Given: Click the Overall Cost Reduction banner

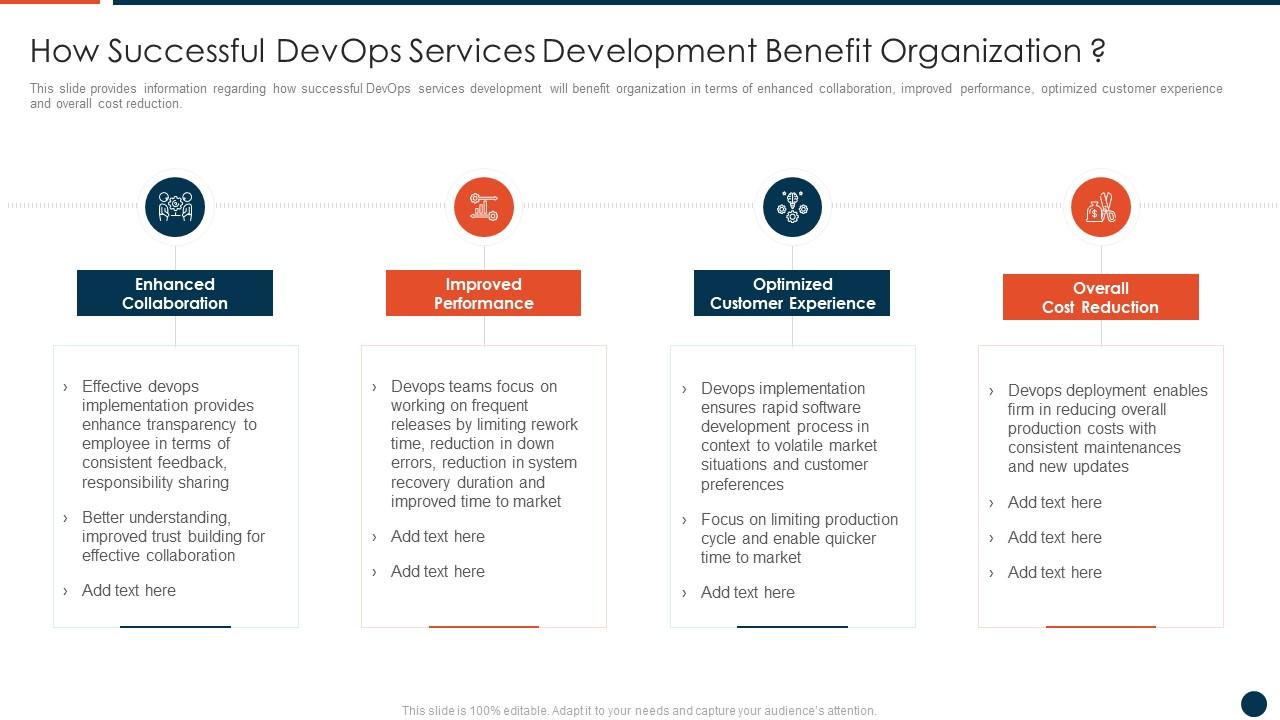Looking at the screenshot, I should tap(1100, 297).
